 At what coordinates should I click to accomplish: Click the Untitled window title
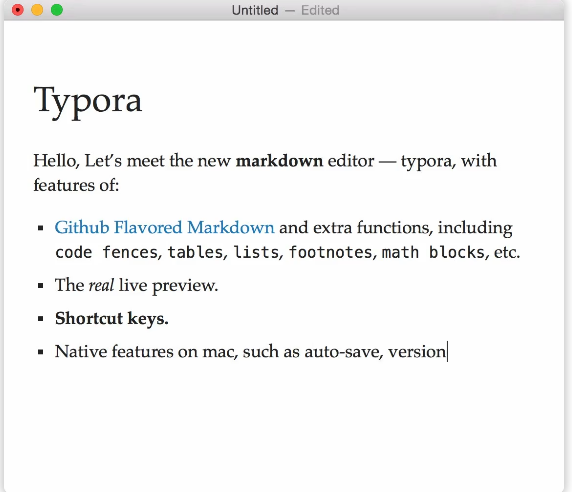point(255,10)
